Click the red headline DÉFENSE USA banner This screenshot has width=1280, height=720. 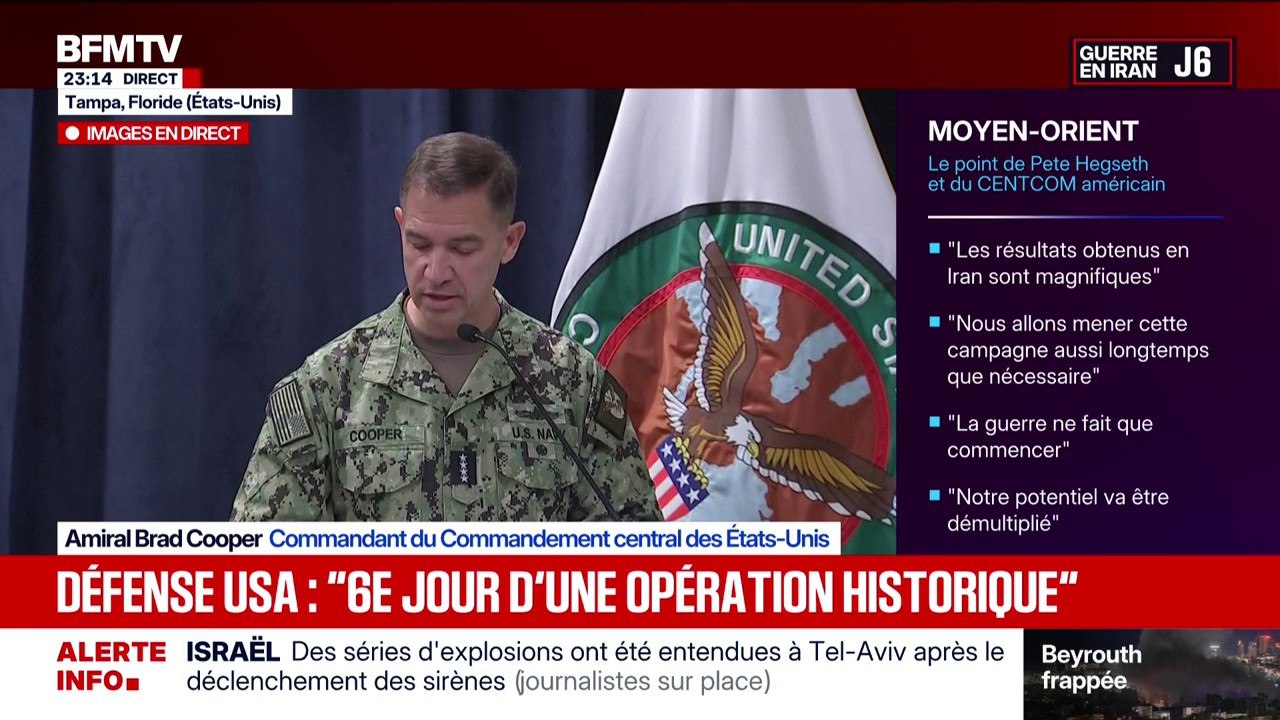tap(640, 592)
